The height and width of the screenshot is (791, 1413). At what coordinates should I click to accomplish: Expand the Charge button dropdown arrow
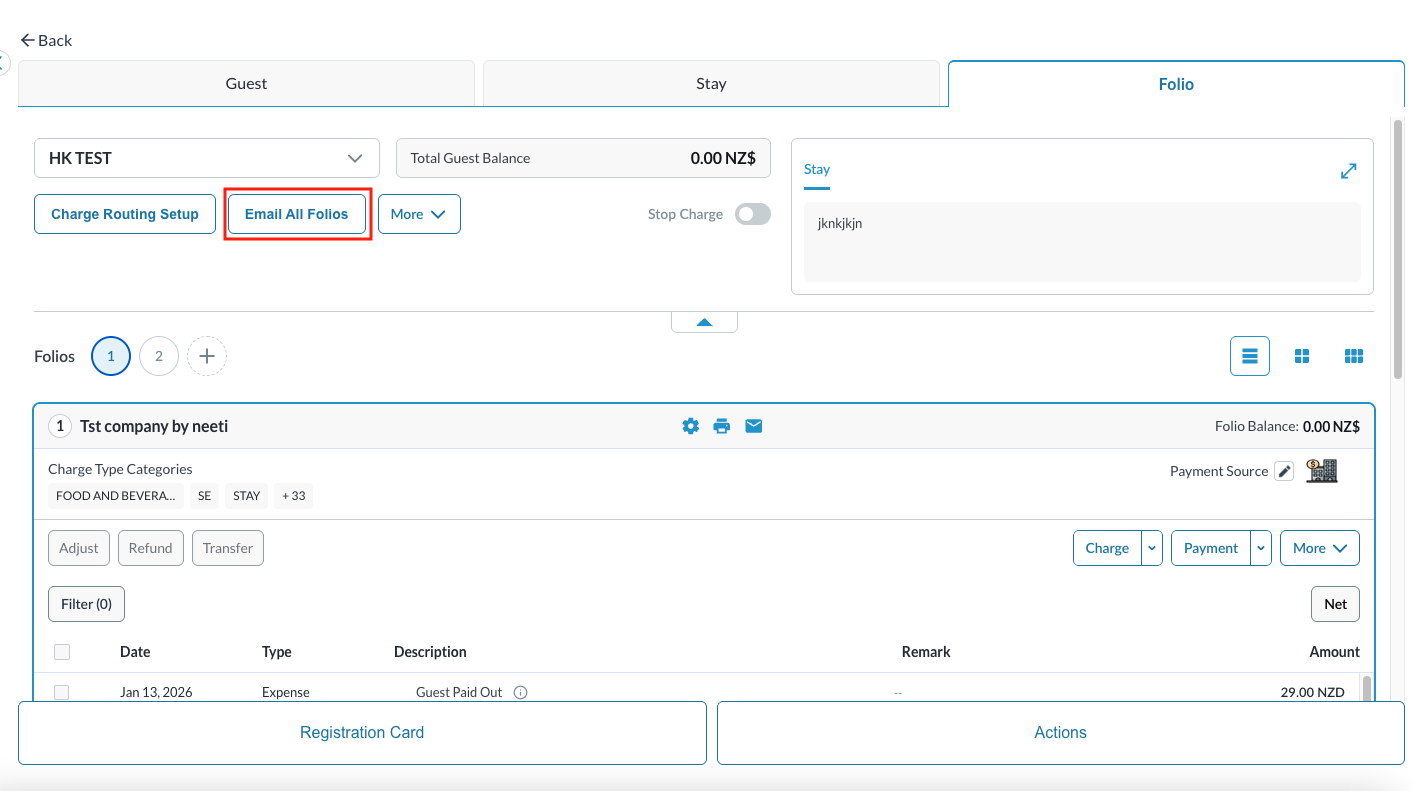1152,548
